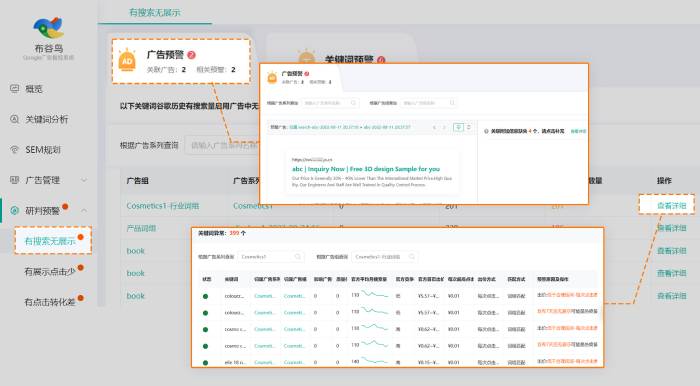Viewport: 700px width, 386px height.
Task: Open 产品词组 ad group link
Action: pos(141,228)
